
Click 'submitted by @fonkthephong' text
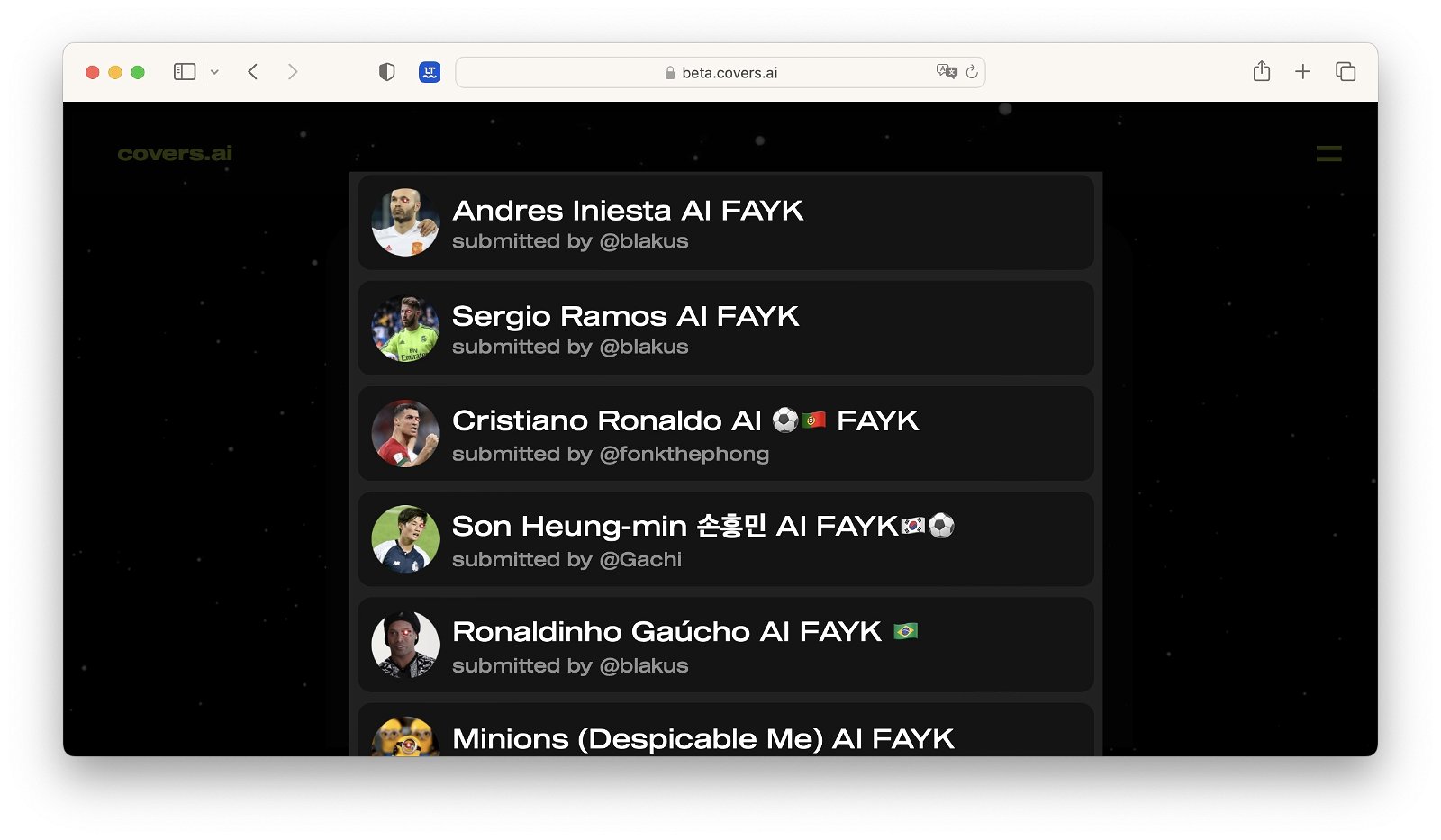click(611, 454)
